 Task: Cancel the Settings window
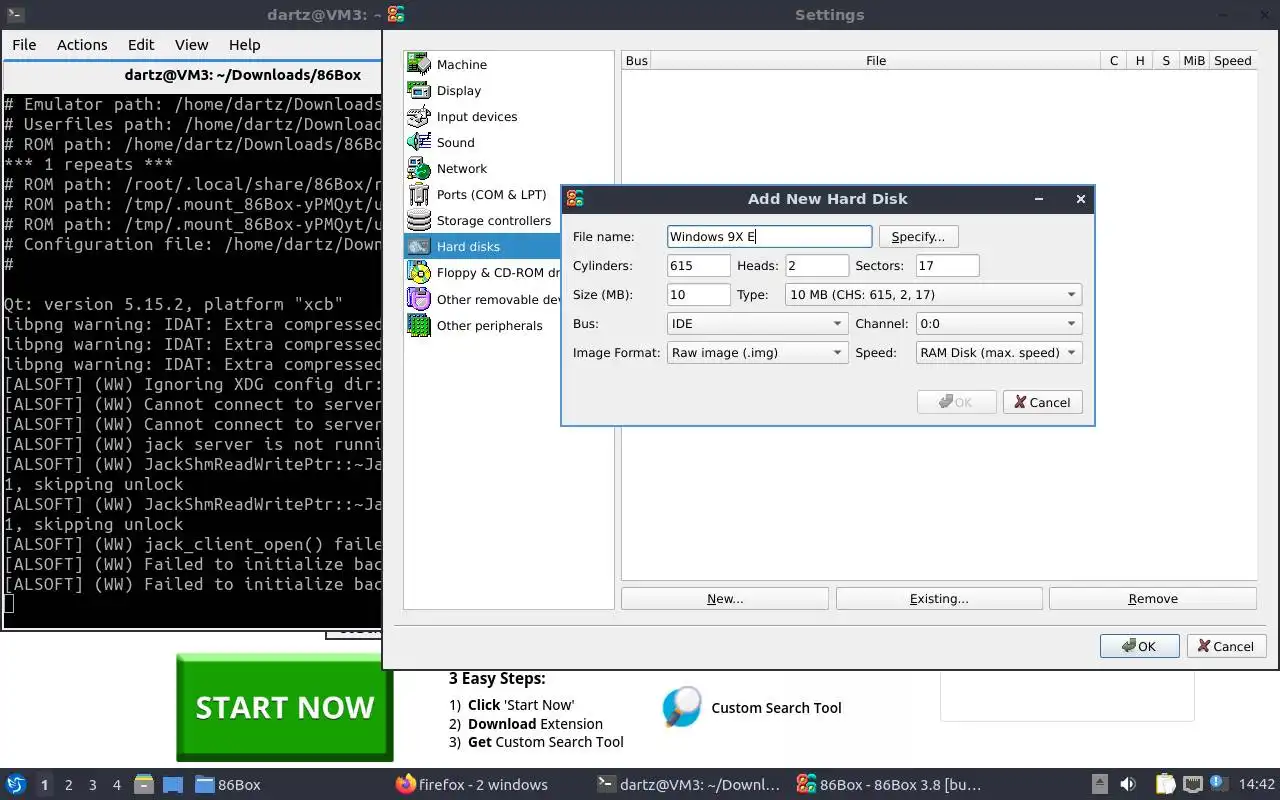[1226, 646]
